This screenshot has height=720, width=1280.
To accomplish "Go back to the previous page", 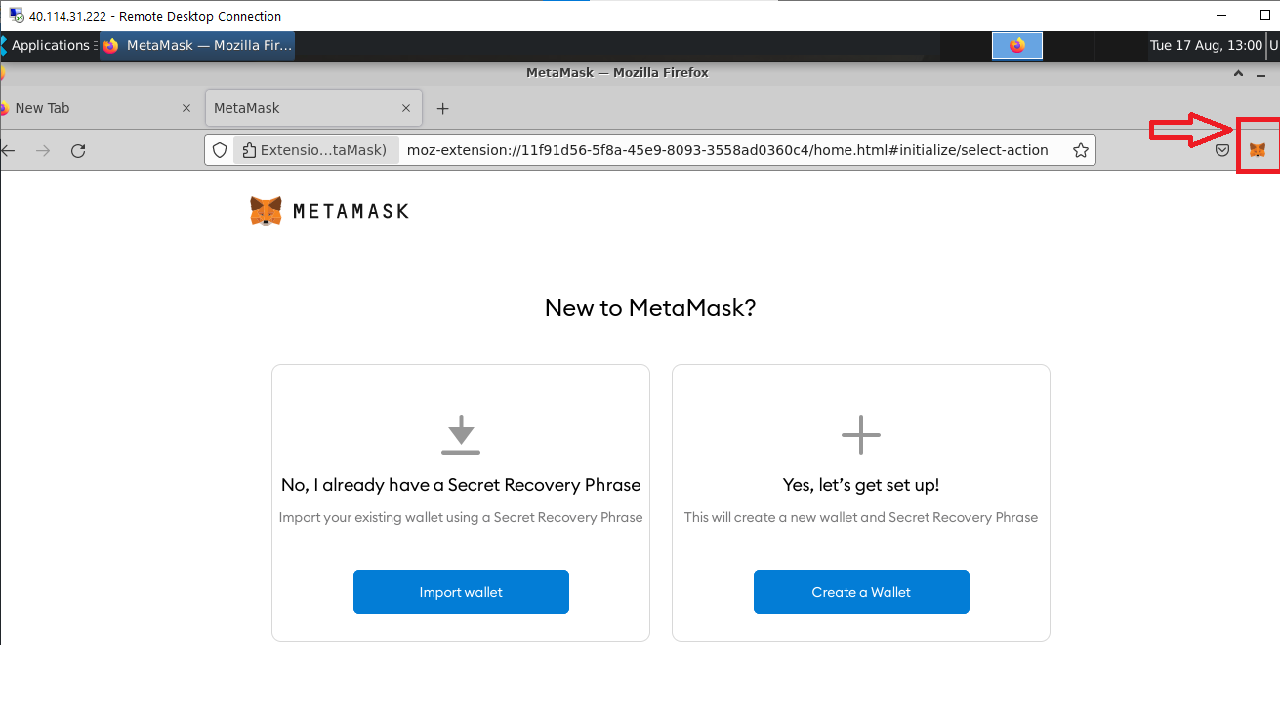I will coord(8,150).
